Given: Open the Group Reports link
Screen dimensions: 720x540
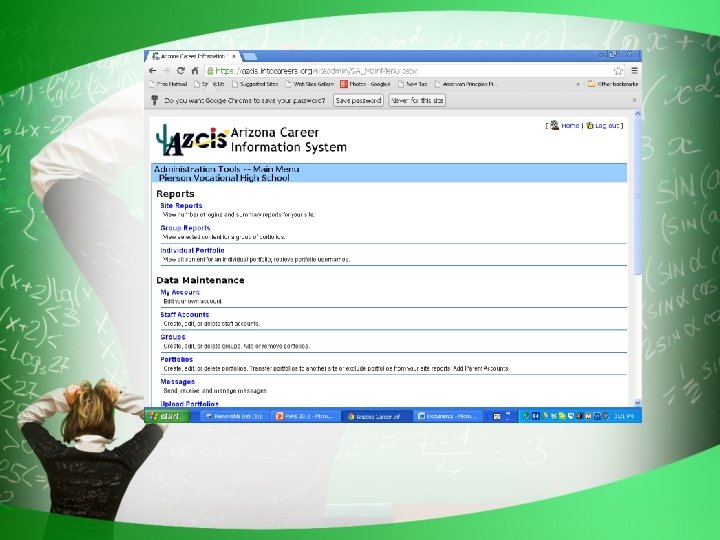Looking at the screenshot, I should [x=185, y=228].
